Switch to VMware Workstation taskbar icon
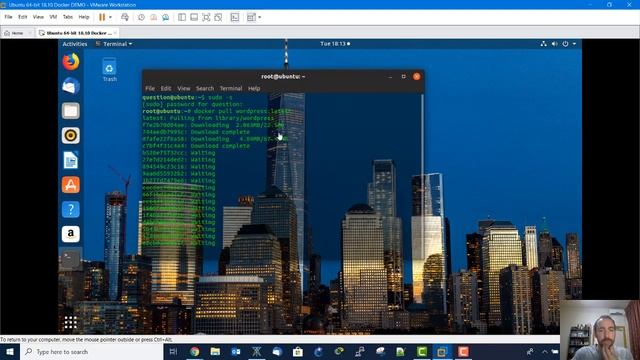This screenshot has width=640, height=360. pyautogui.click(x=442, y=351)
